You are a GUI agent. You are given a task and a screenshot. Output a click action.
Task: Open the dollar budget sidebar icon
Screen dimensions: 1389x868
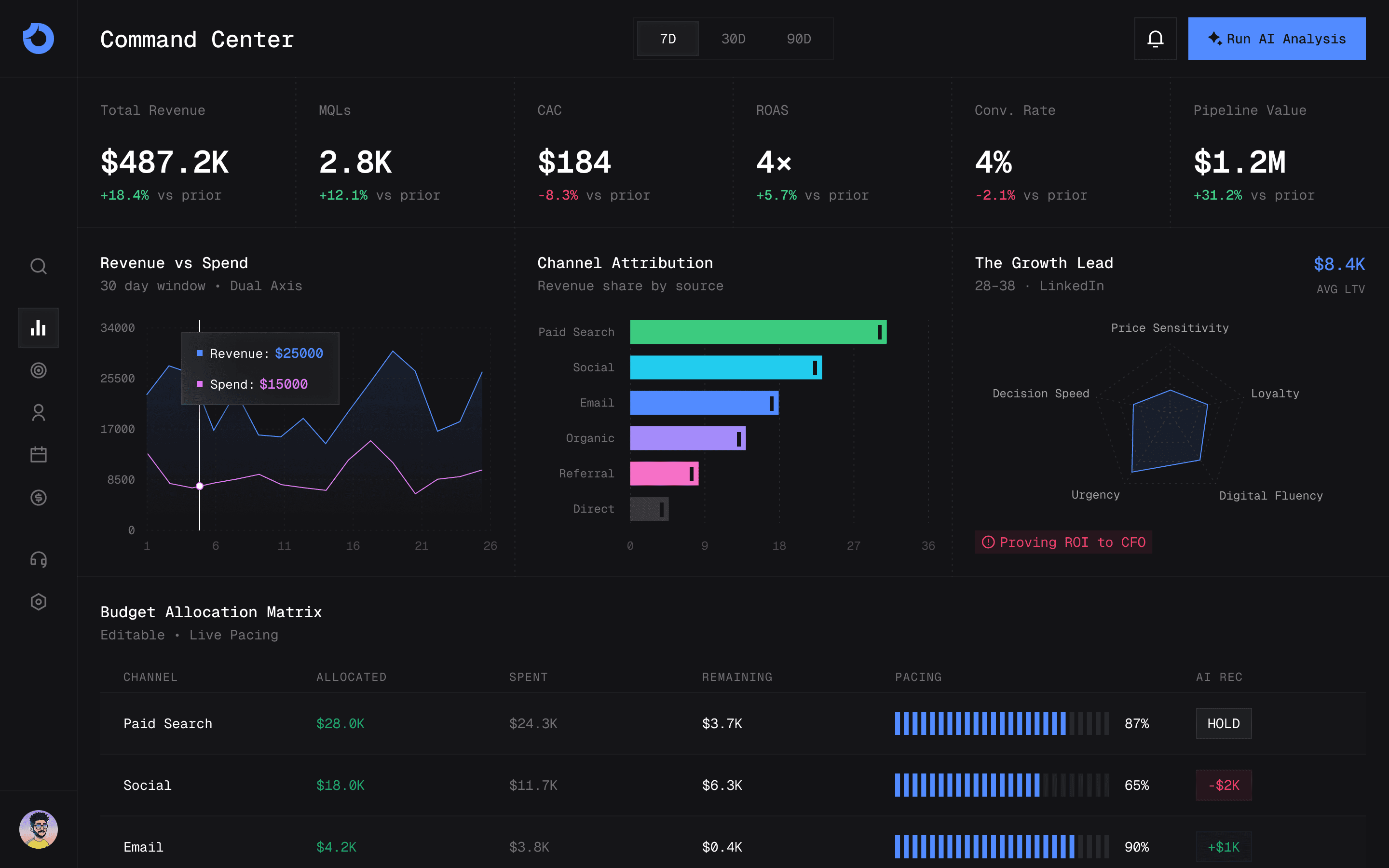click(39, 497)
